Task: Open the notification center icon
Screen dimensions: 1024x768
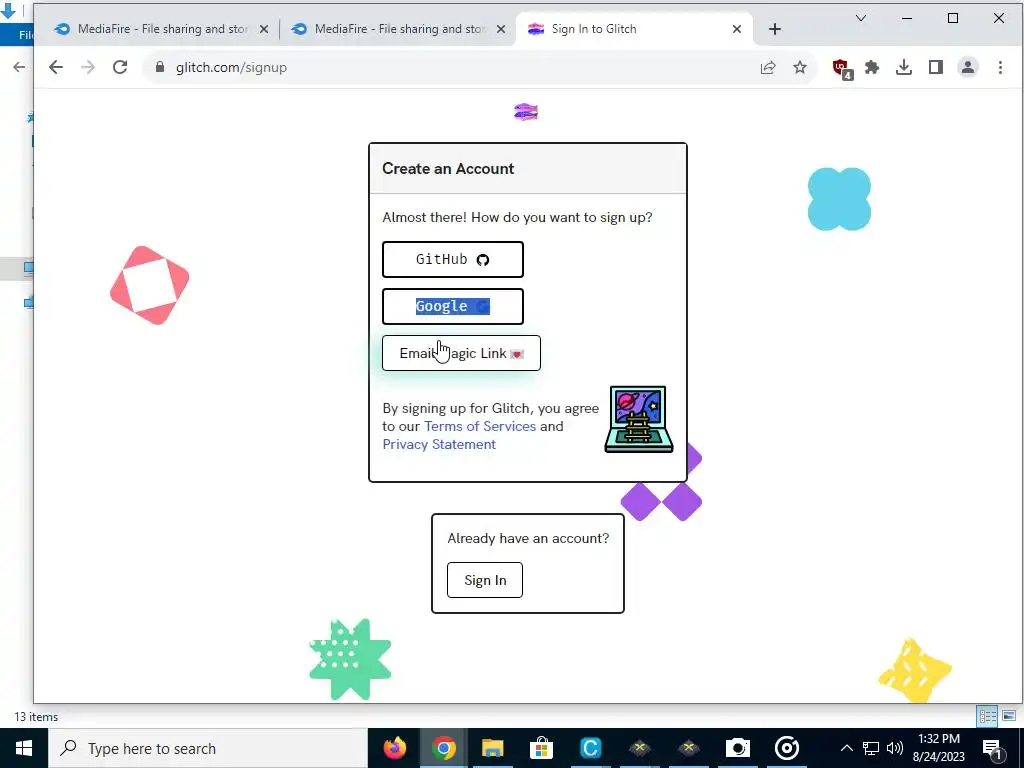Action: click(993, 748)
